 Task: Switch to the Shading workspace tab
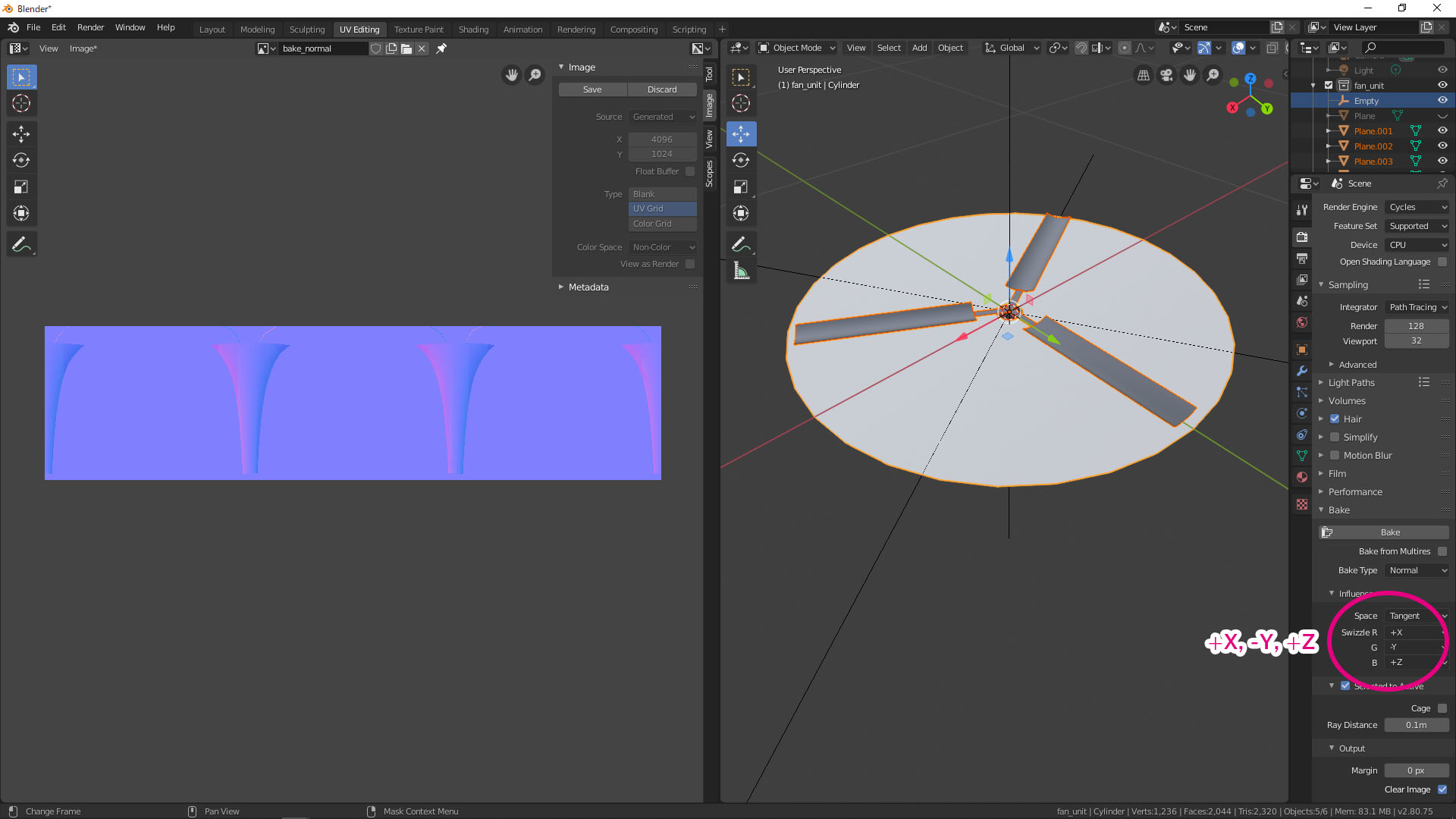coord(473,30)
